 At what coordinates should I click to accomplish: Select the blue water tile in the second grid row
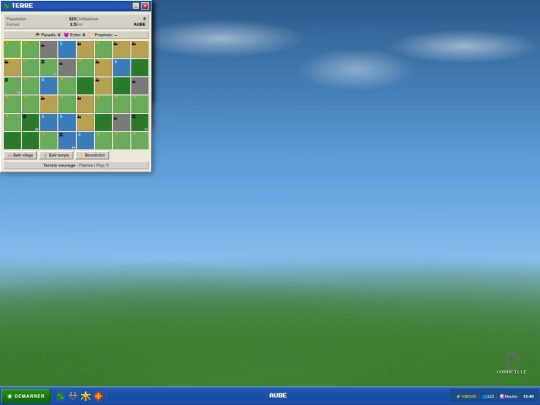coord(122,68)
